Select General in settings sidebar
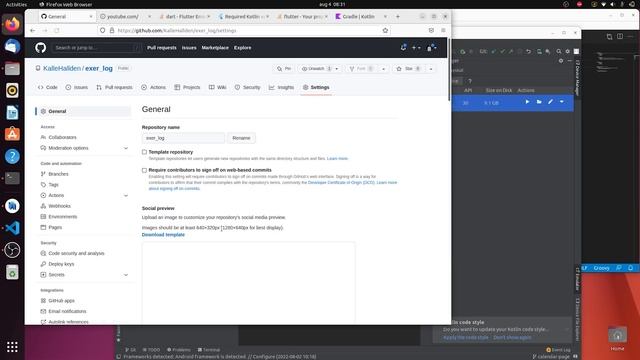The height and width of the screenshot is (360, 640). [x=83, y=111]
